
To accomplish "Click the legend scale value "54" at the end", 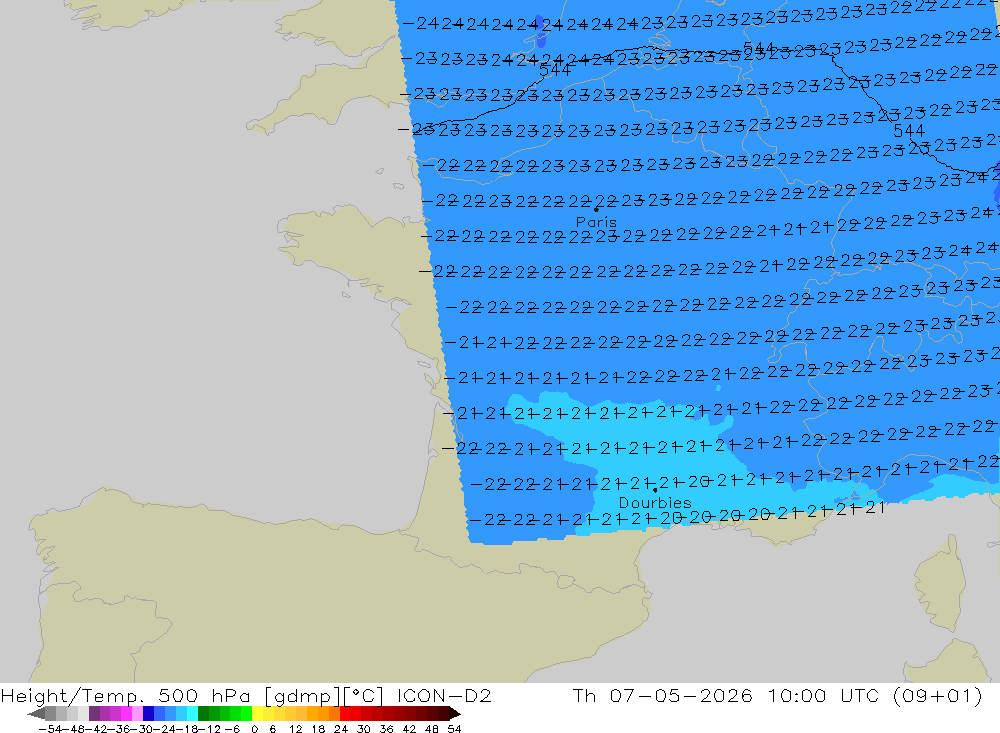I will tap(454, 729).
